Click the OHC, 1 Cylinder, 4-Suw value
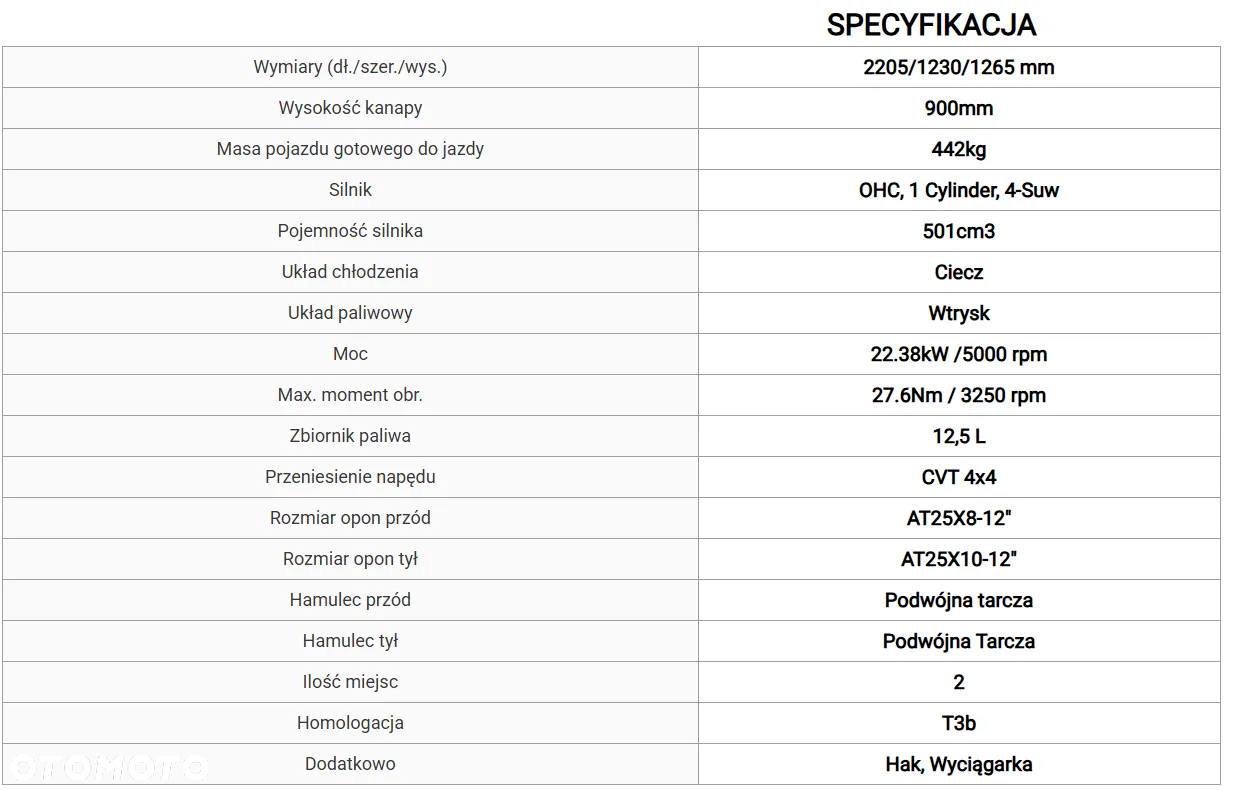This screenshot has height=790, width=1240. pyautogui.click(x=959, y=190)
